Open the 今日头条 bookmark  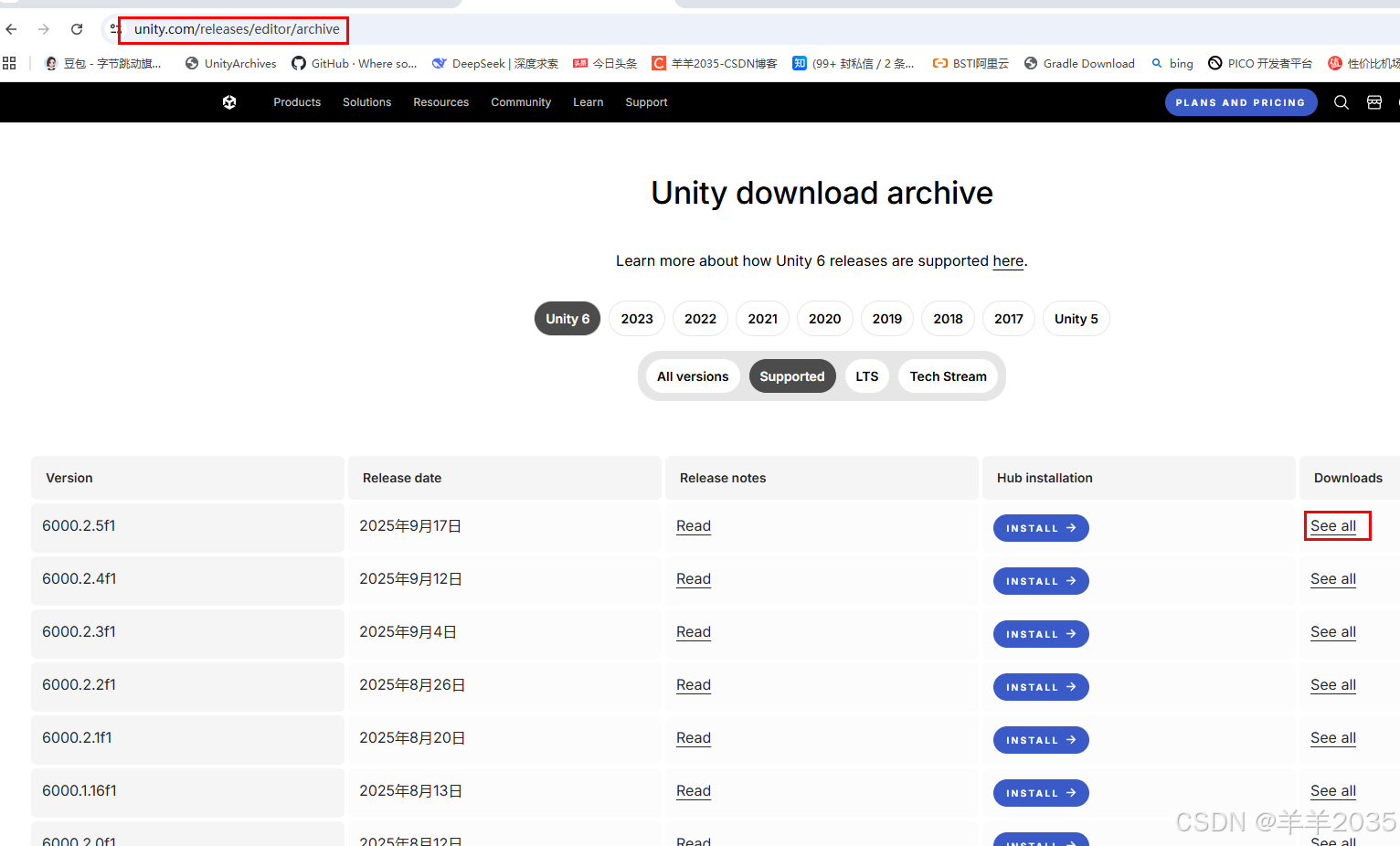[x=605, y=63]
